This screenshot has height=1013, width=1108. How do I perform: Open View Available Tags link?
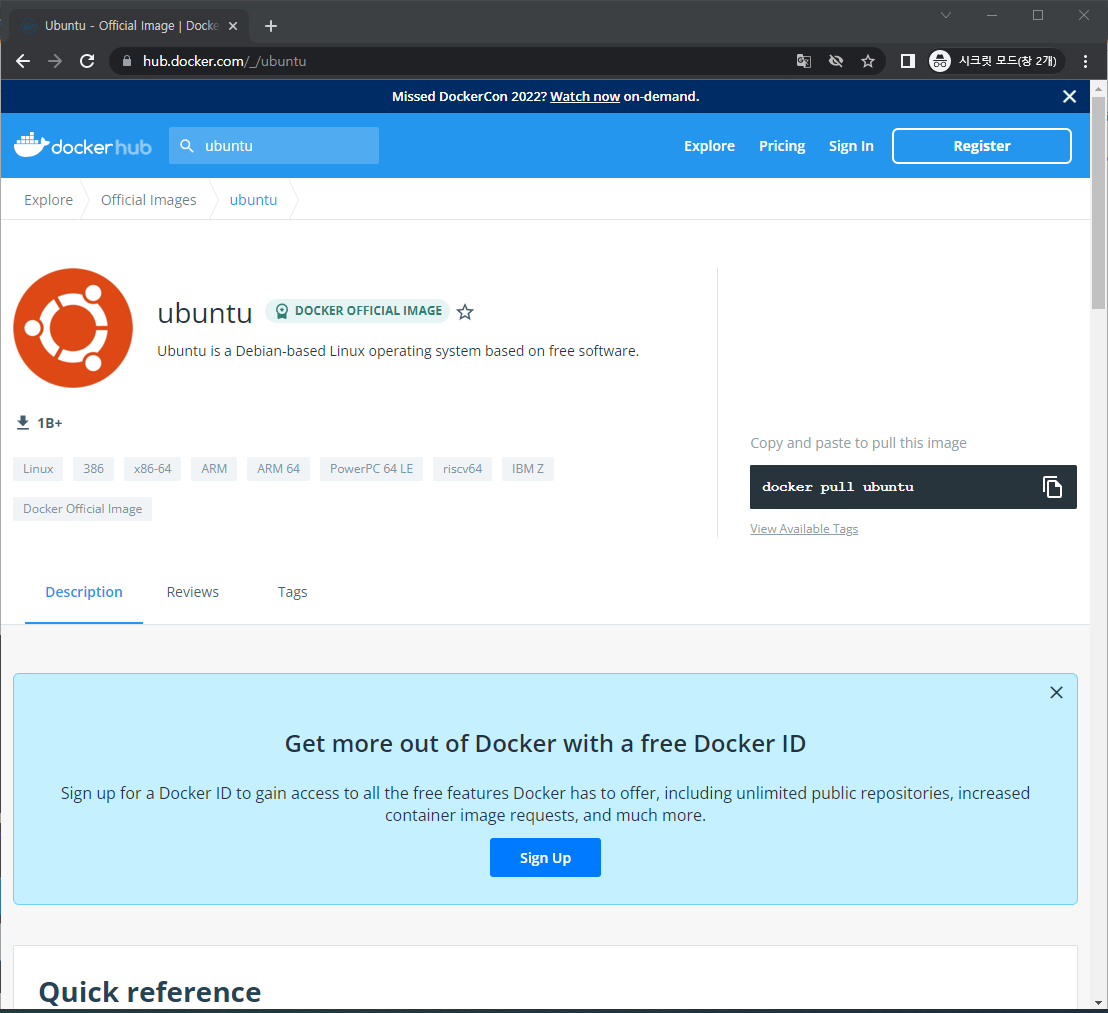tap(803, 528)
